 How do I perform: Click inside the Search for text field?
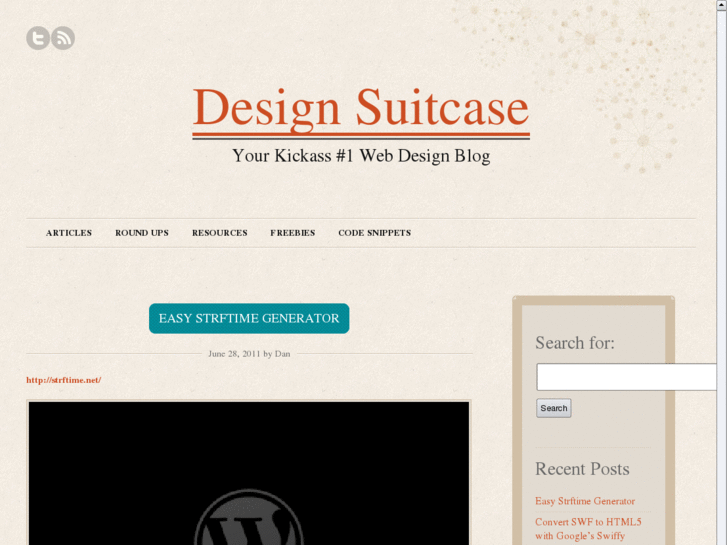click(x=627, y=377)
